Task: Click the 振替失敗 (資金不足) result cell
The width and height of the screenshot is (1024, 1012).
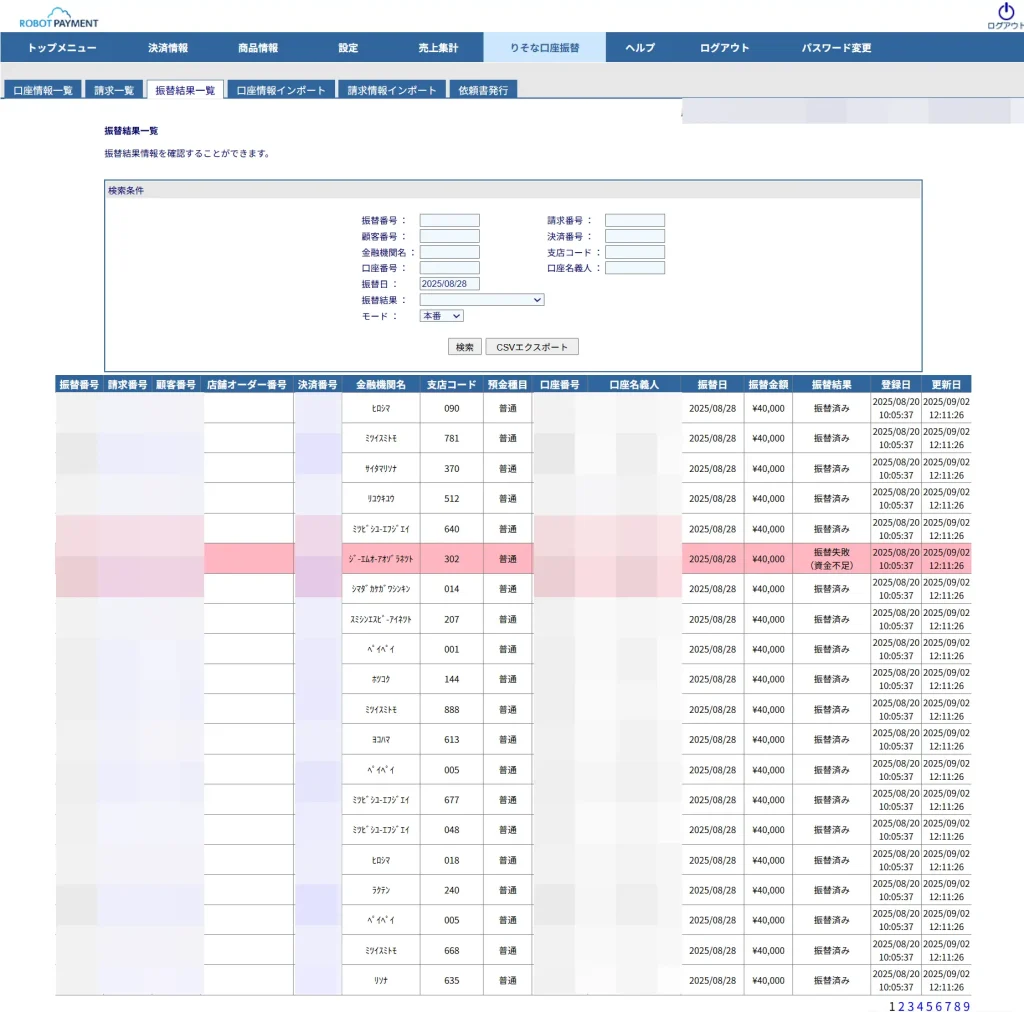Action: 830,559
